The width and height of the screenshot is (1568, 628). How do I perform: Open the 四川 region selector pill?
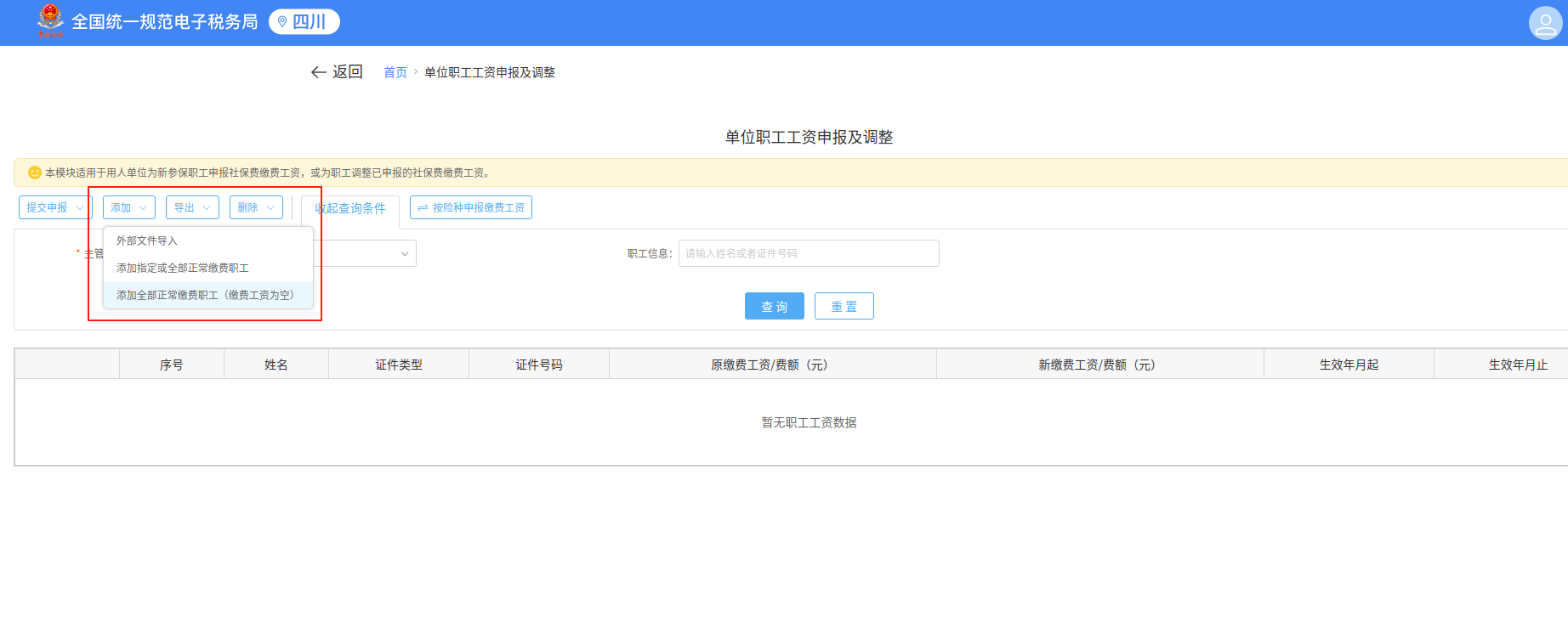[304, 22]
